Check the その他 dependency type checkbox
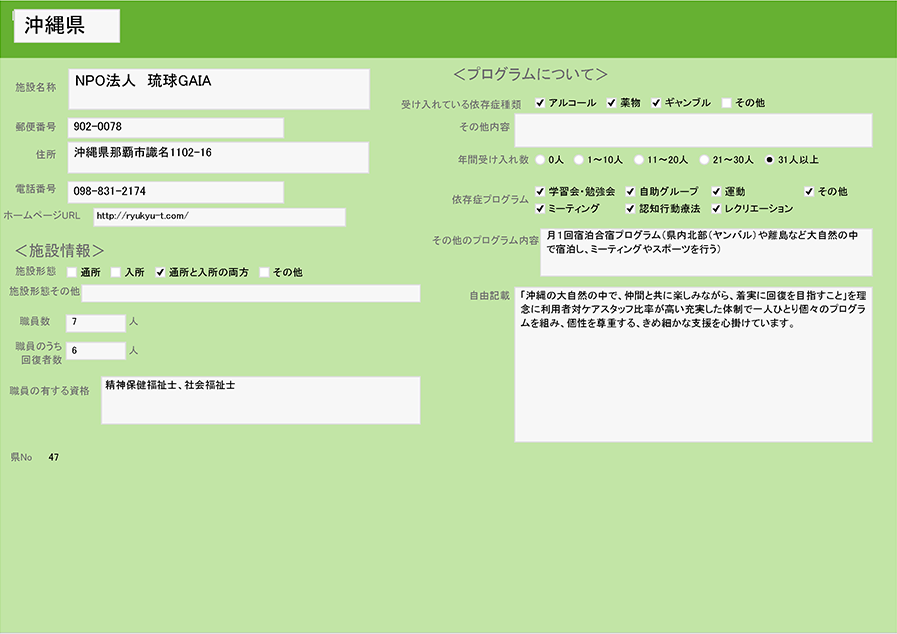Screen dimensions: 897x634 pos(727,103)
